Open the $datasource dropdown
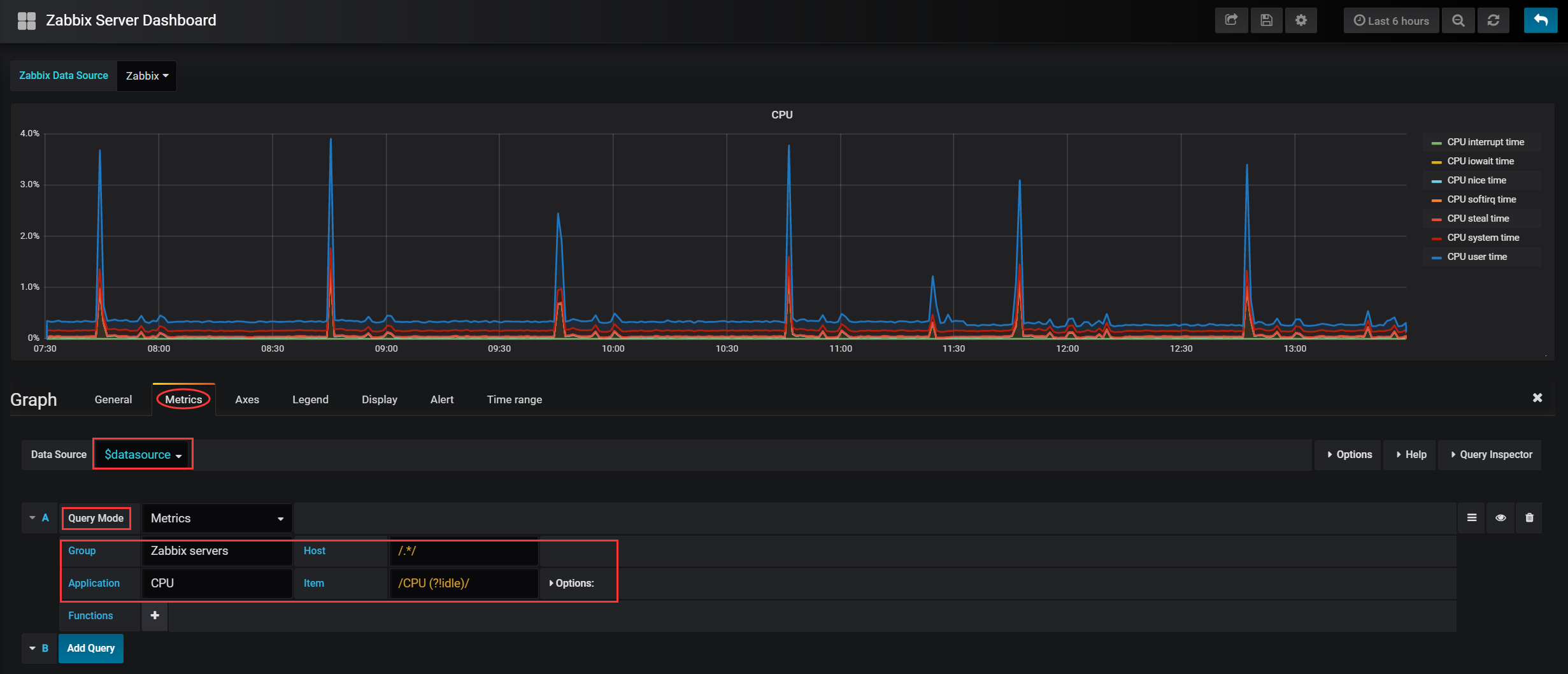The image size is (1568, 674). 143,454
